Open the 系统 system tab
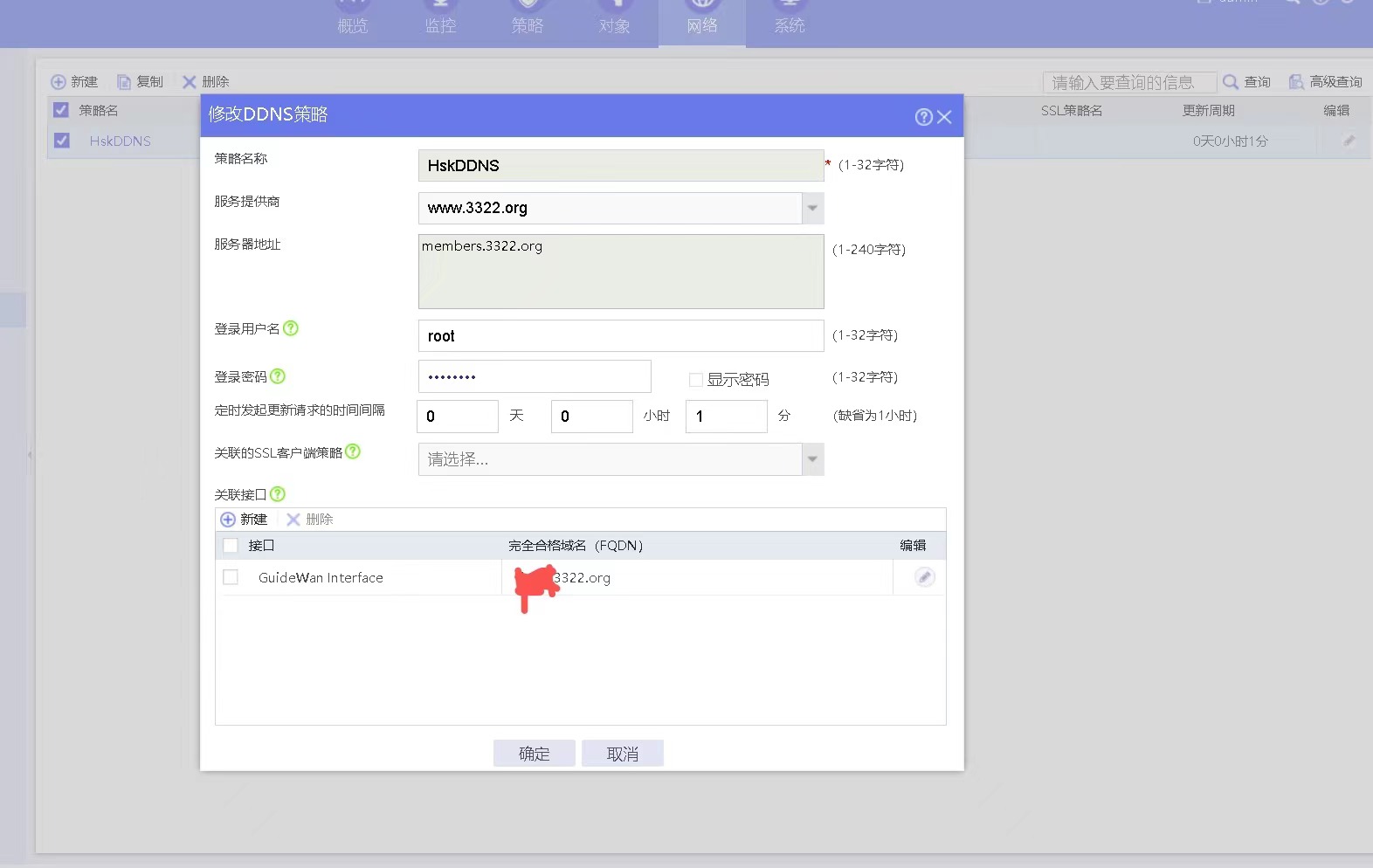 tap(790, 24)
